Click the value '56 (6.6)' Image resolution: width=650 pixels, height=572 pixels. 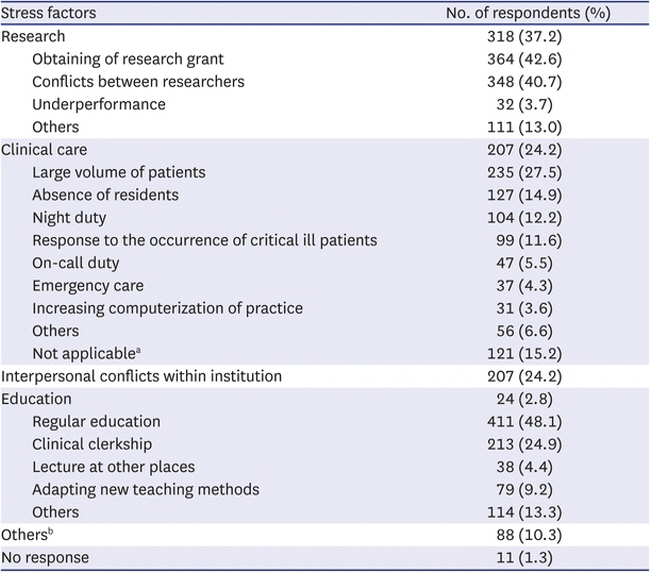point(524,331)
